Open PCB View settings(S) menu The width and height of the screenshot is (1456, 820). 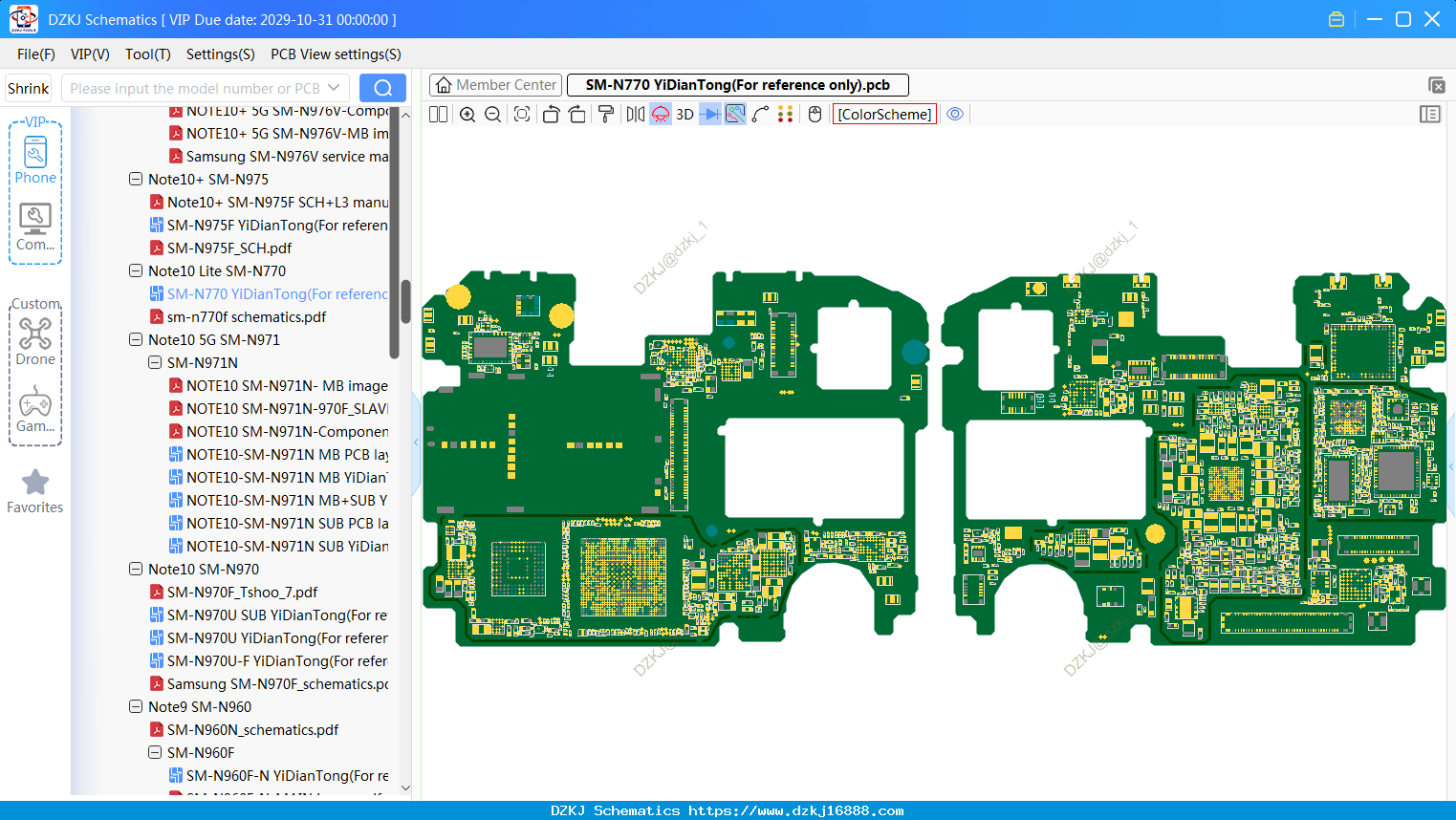pyautogui.click(x=336, y=54)
